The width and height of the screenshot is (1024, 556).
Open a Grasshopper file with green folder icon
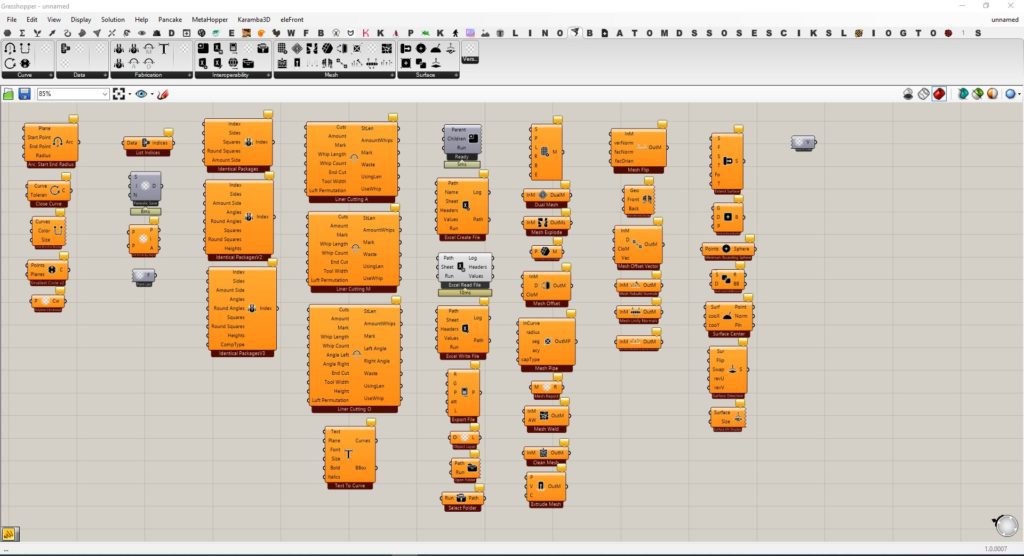[8, 94]
